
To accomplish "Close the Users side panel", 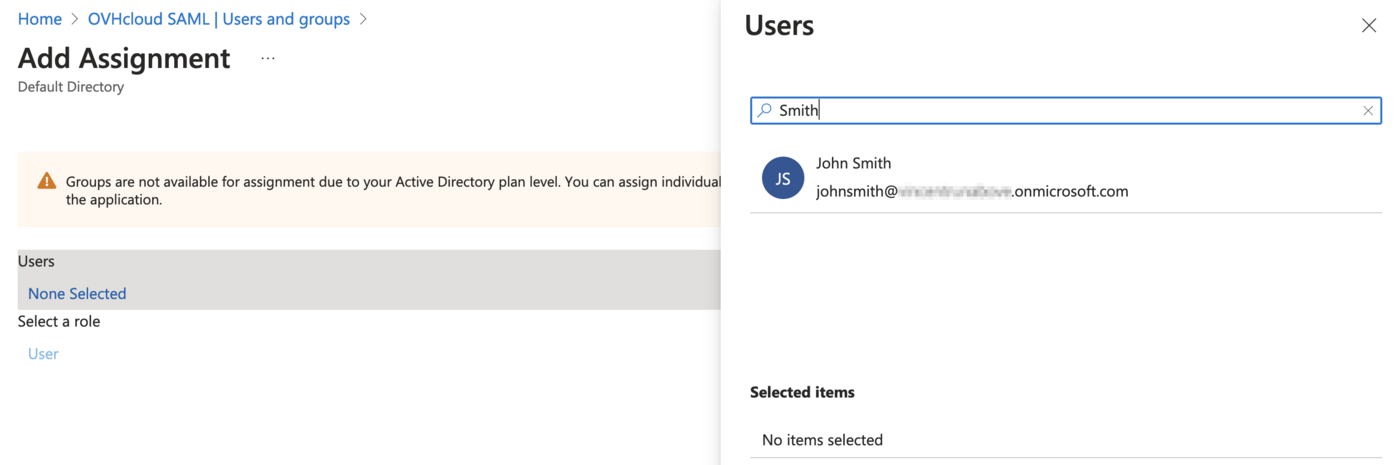I will click(1369, 26).
